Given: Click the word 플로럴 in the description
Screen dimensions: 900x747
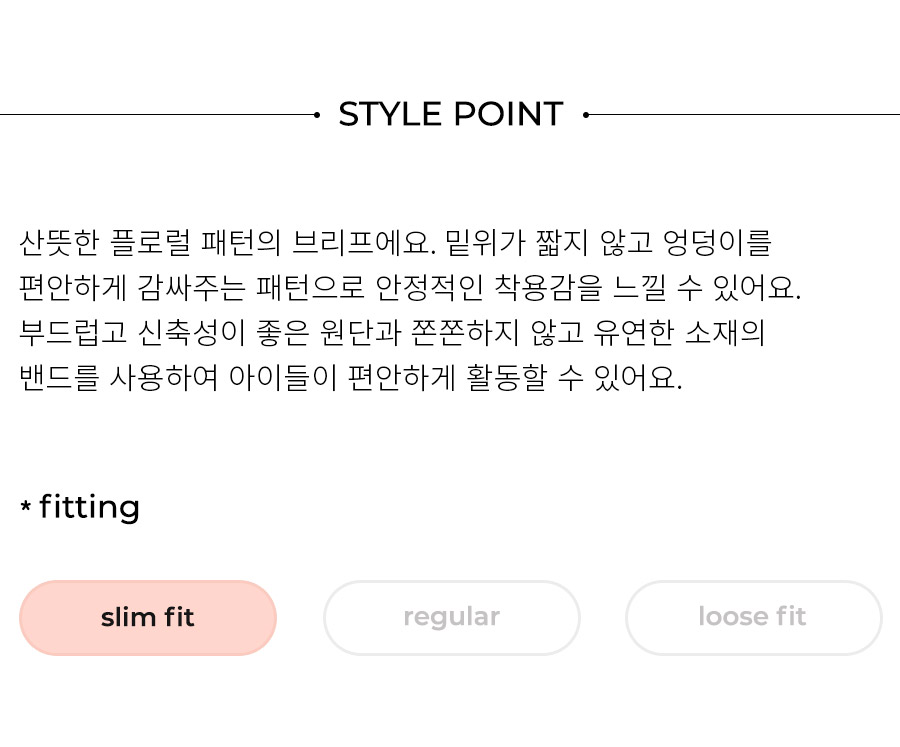Looking at the screenshot, I should [x=150, y=243].
